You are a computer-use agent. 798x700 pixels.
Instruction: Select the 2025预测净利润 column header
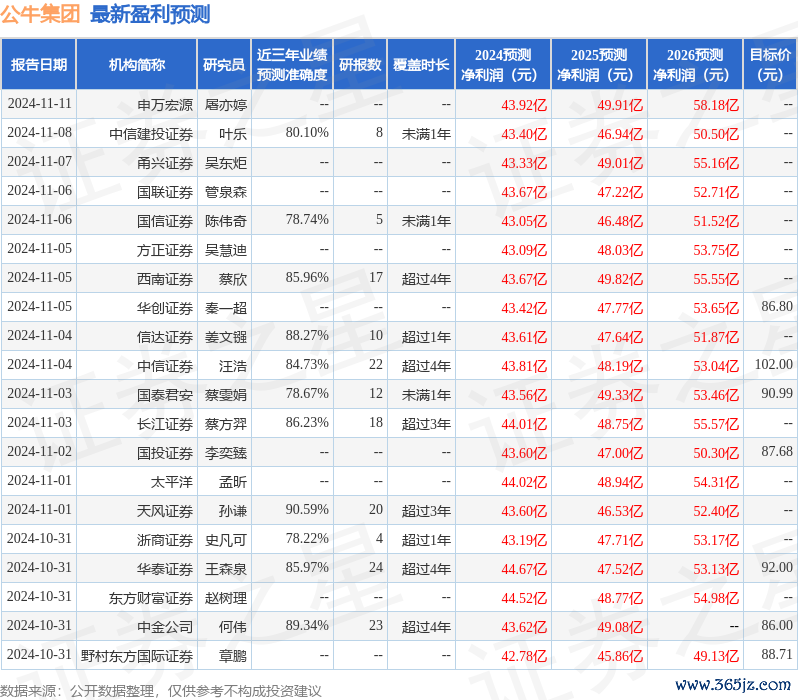click(x=599, y=65)
